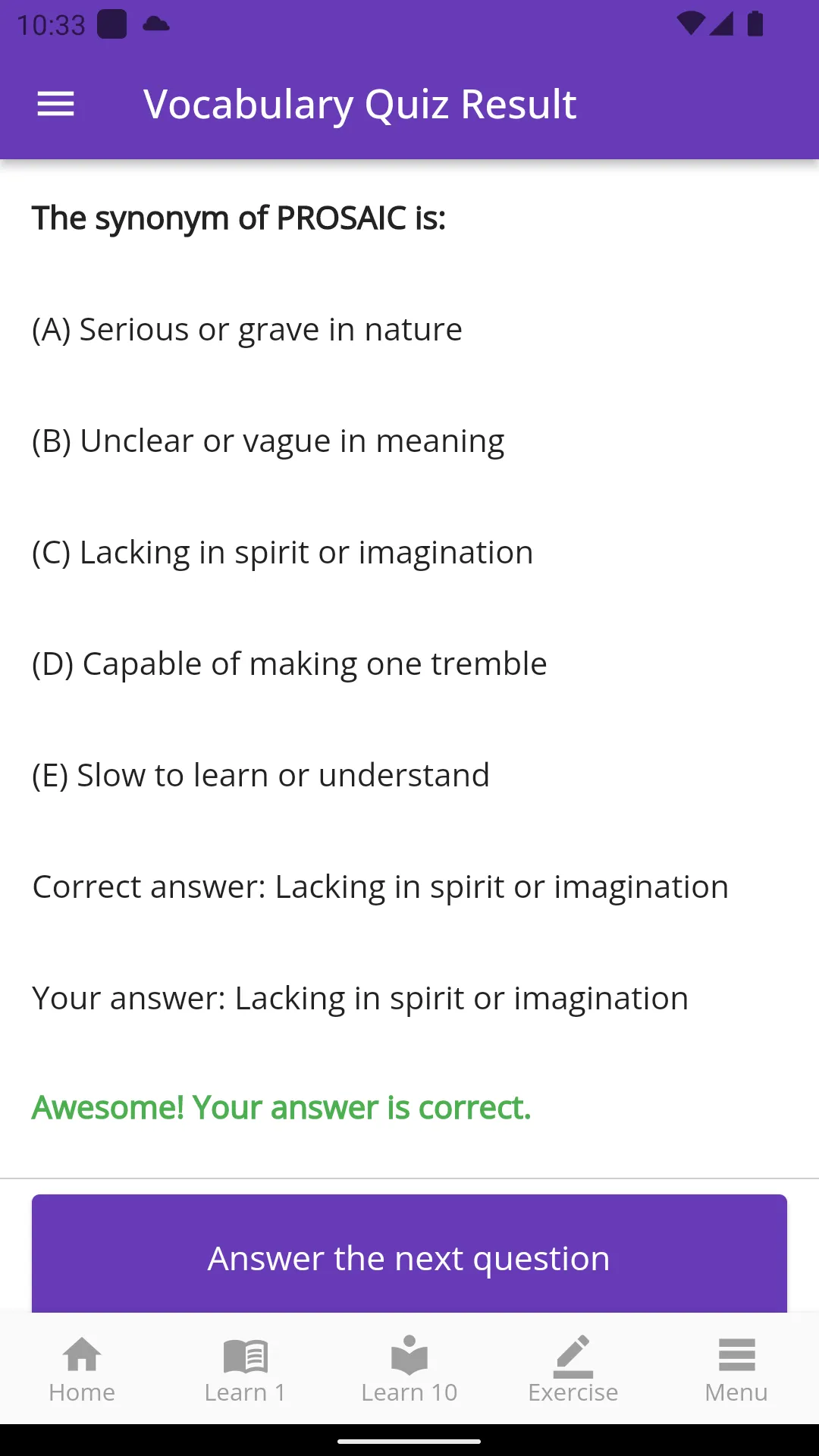Choose option D Capable of making tremble
Viewport: 819px width, 1456px height.
pyautogui.click(x=290, y=664)
